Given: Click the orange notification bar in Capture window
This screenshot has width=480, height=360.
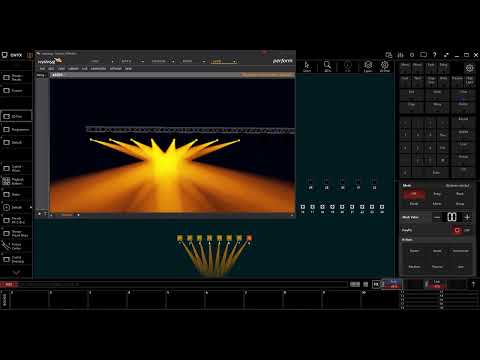Looking at the screenshot, I should (x=267, y=75).
